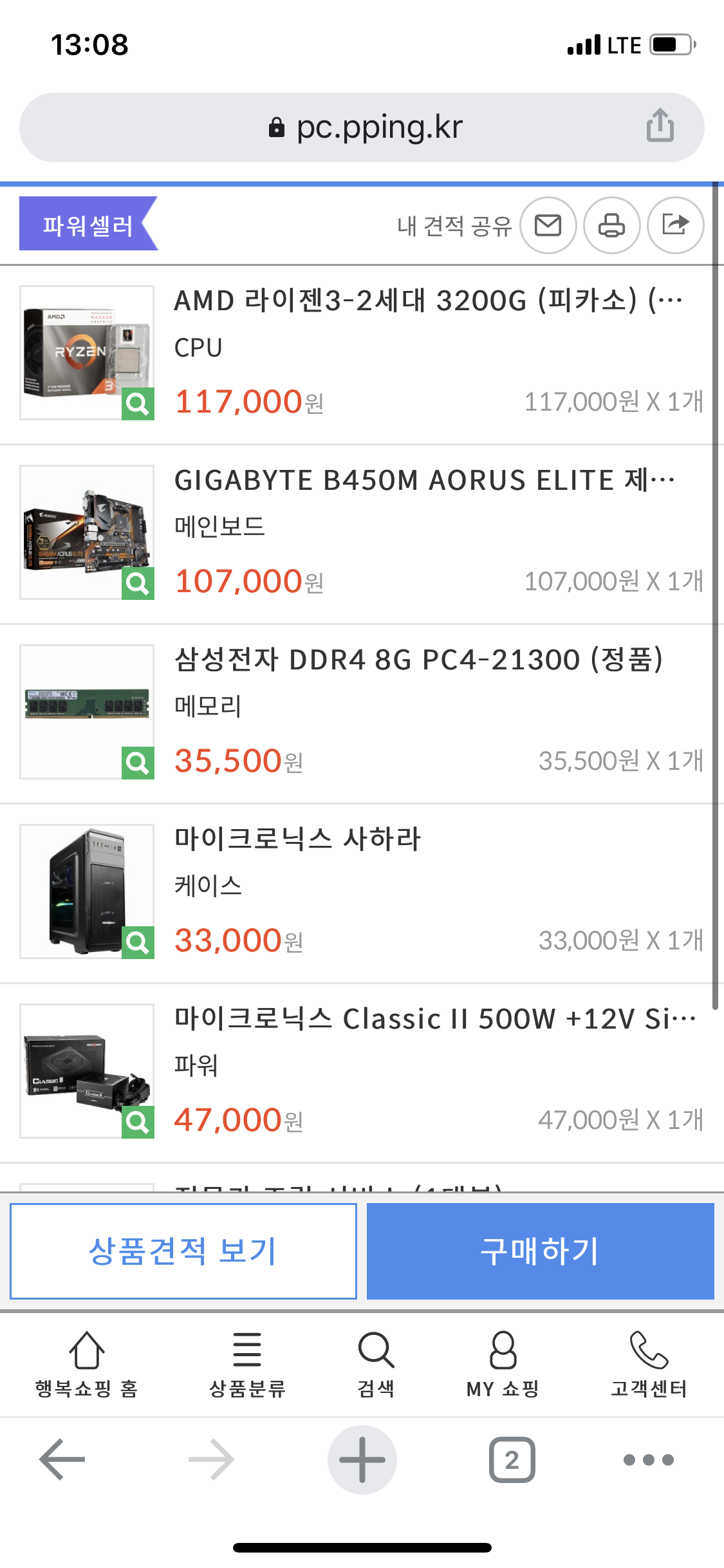Zoom the Samsung memory image magnifier
The image size is (724, 1568).
pyautogui.click(x=138, y=763)
